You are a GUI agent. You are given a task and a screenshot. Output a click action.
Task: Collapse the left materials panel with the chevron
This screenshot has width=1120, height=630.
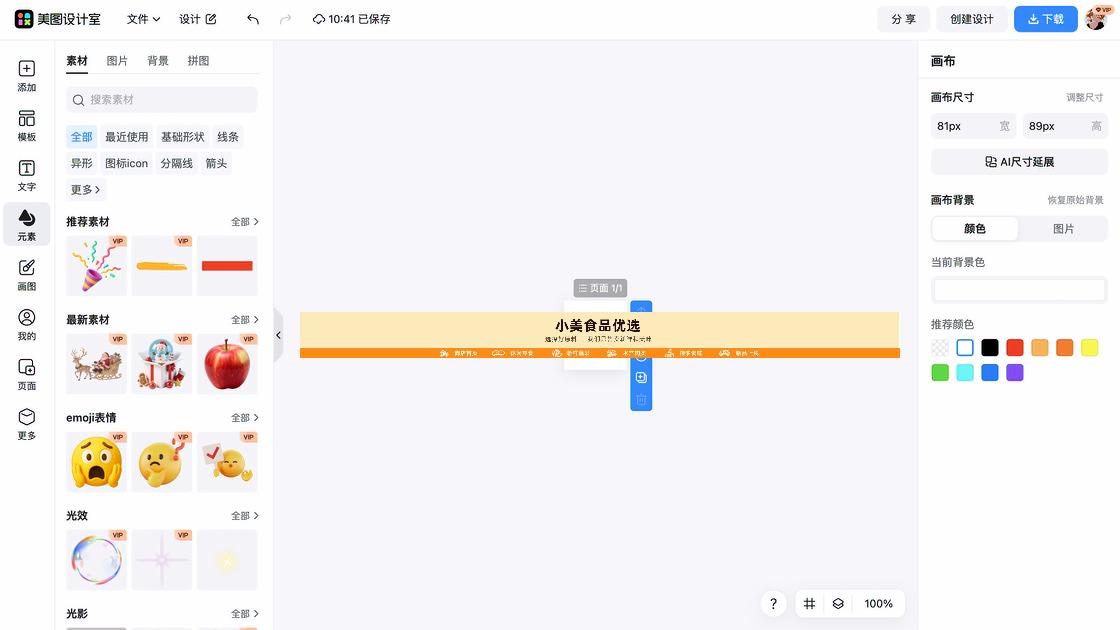coord(279,335)
